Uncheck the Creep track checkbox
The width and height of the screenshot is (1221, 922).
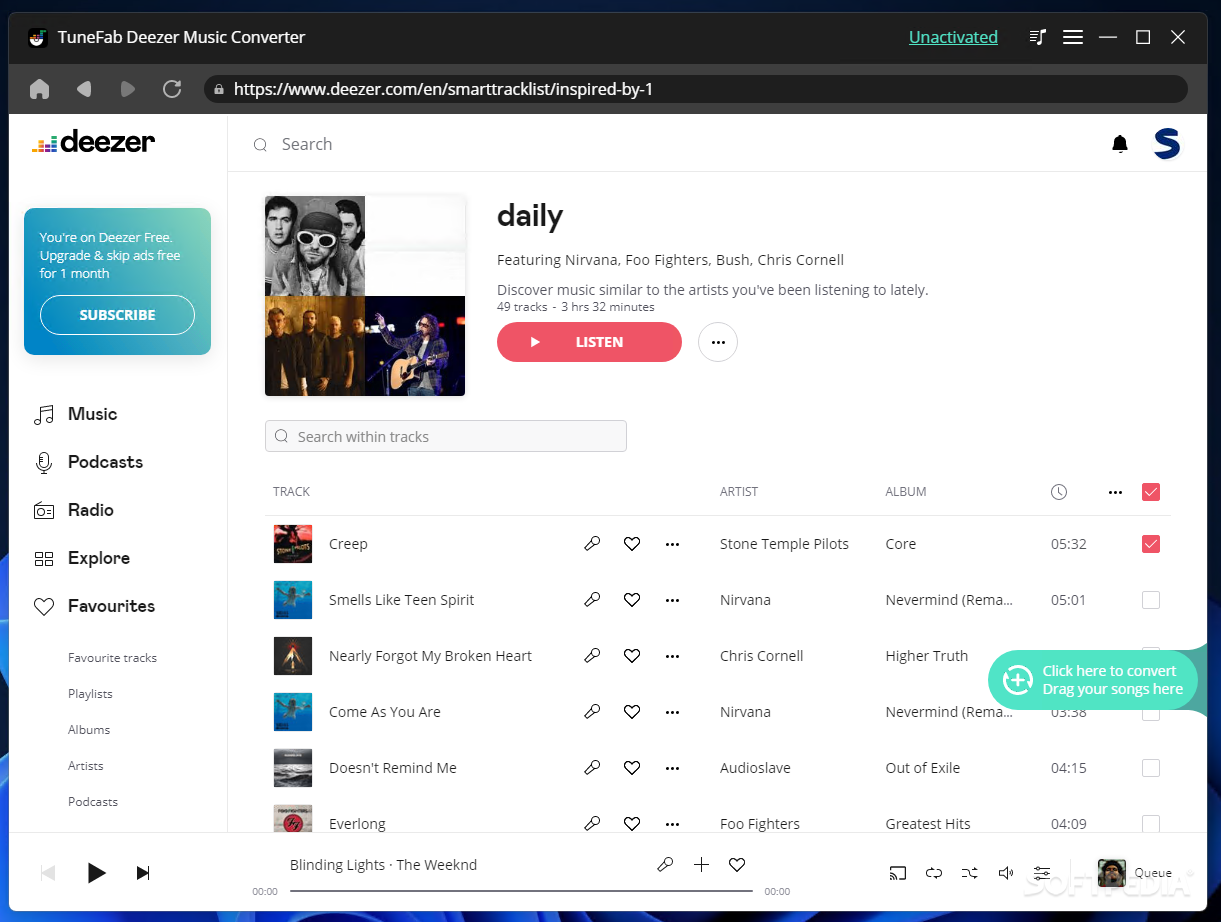pyautogui.click(x=1151, y=544)
